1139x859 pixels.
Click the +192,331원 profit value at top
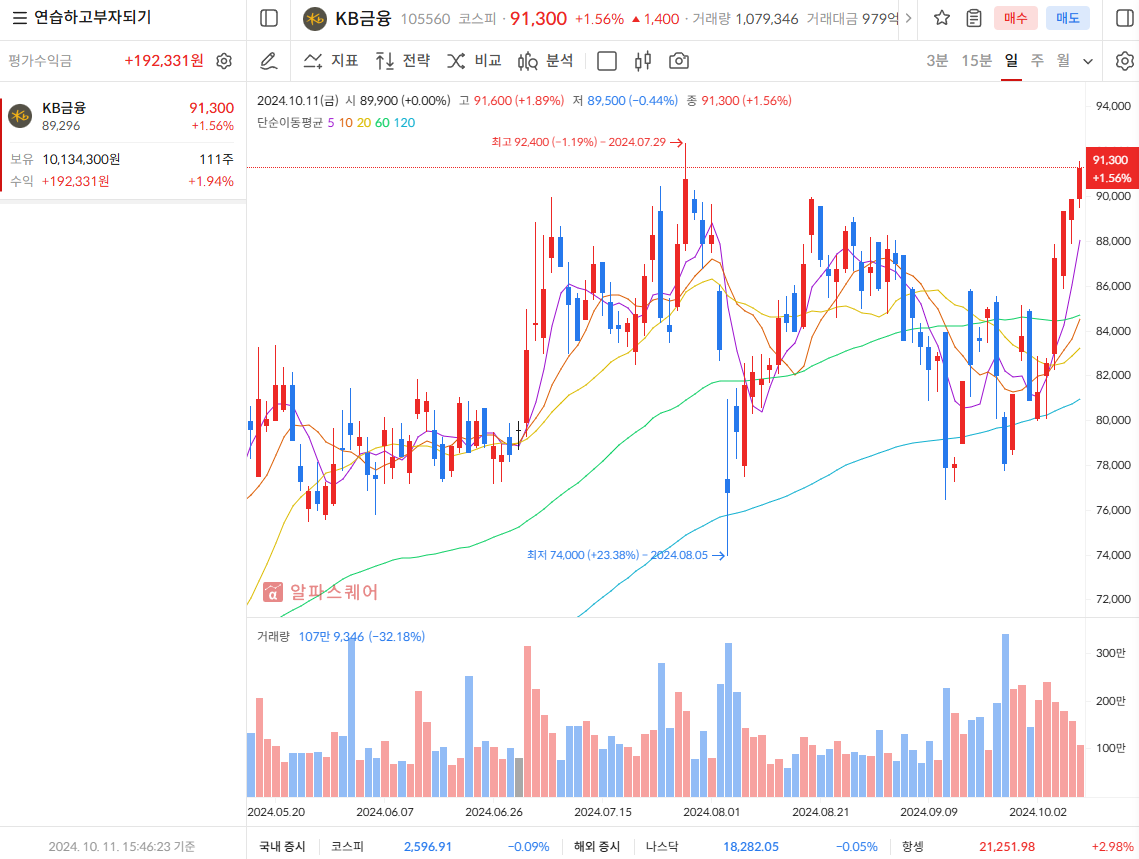164,61
